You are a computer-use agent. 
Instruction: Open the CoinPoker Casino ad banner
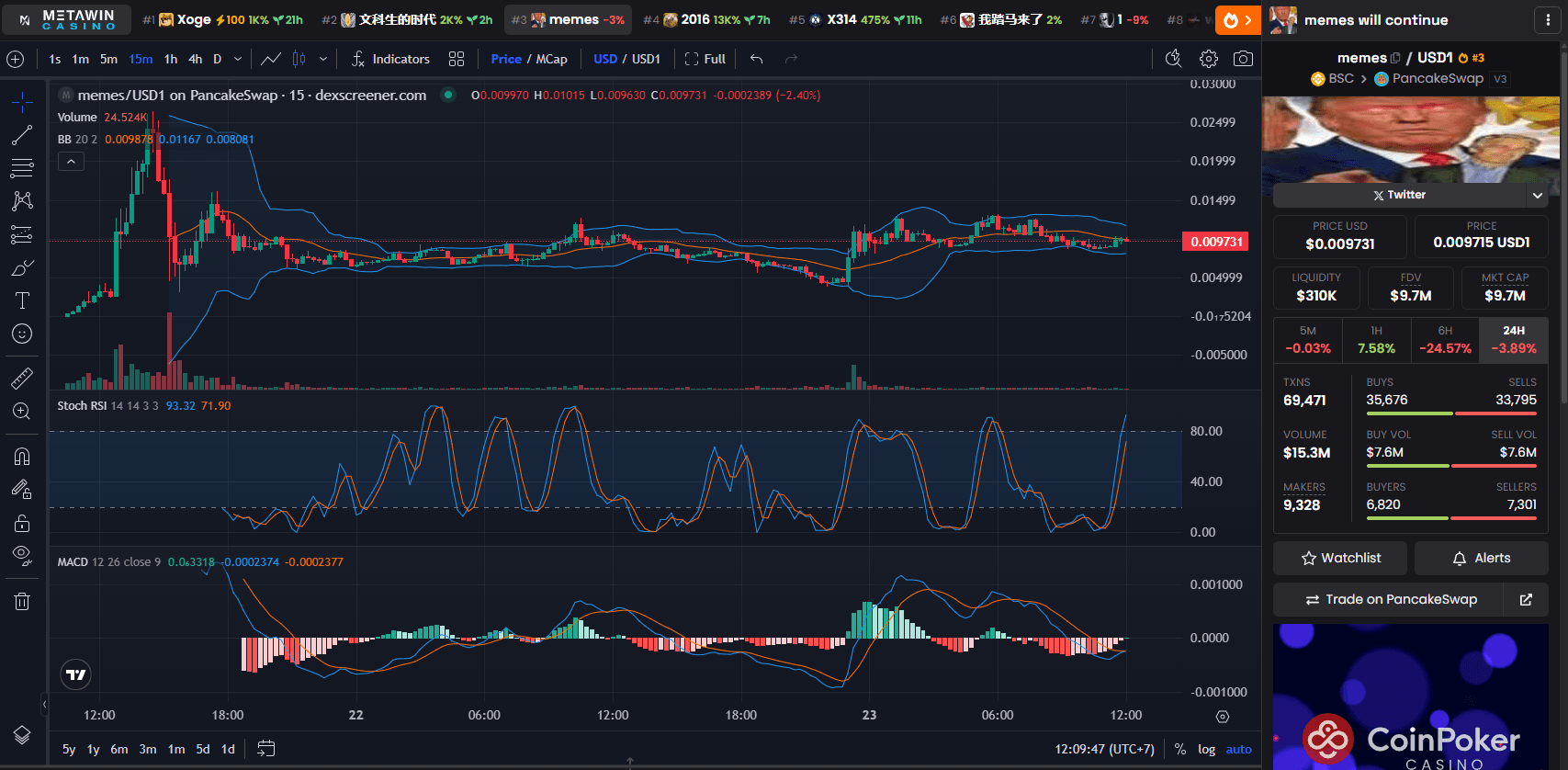point(1410,696)
